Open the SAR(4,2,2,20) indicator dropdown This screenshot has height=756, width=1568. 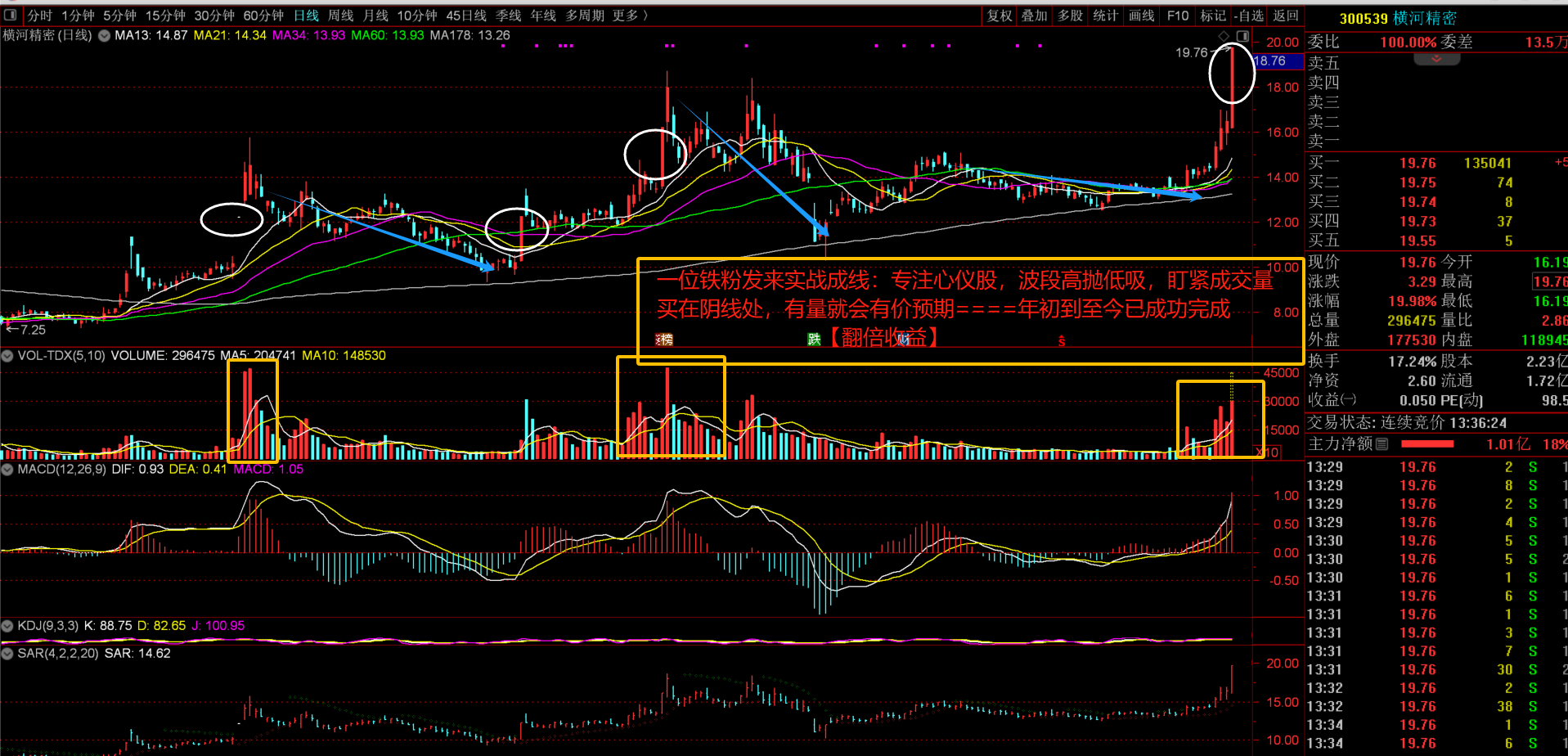click(x=7, y=654)
